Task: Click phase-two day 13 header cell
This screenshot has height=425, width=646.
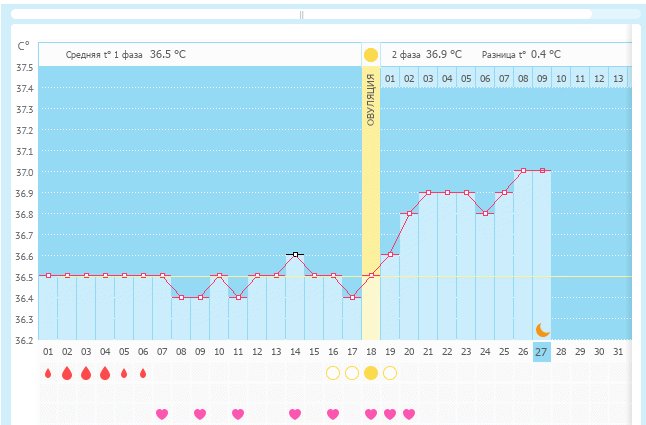Action: [x=618, y=78]
